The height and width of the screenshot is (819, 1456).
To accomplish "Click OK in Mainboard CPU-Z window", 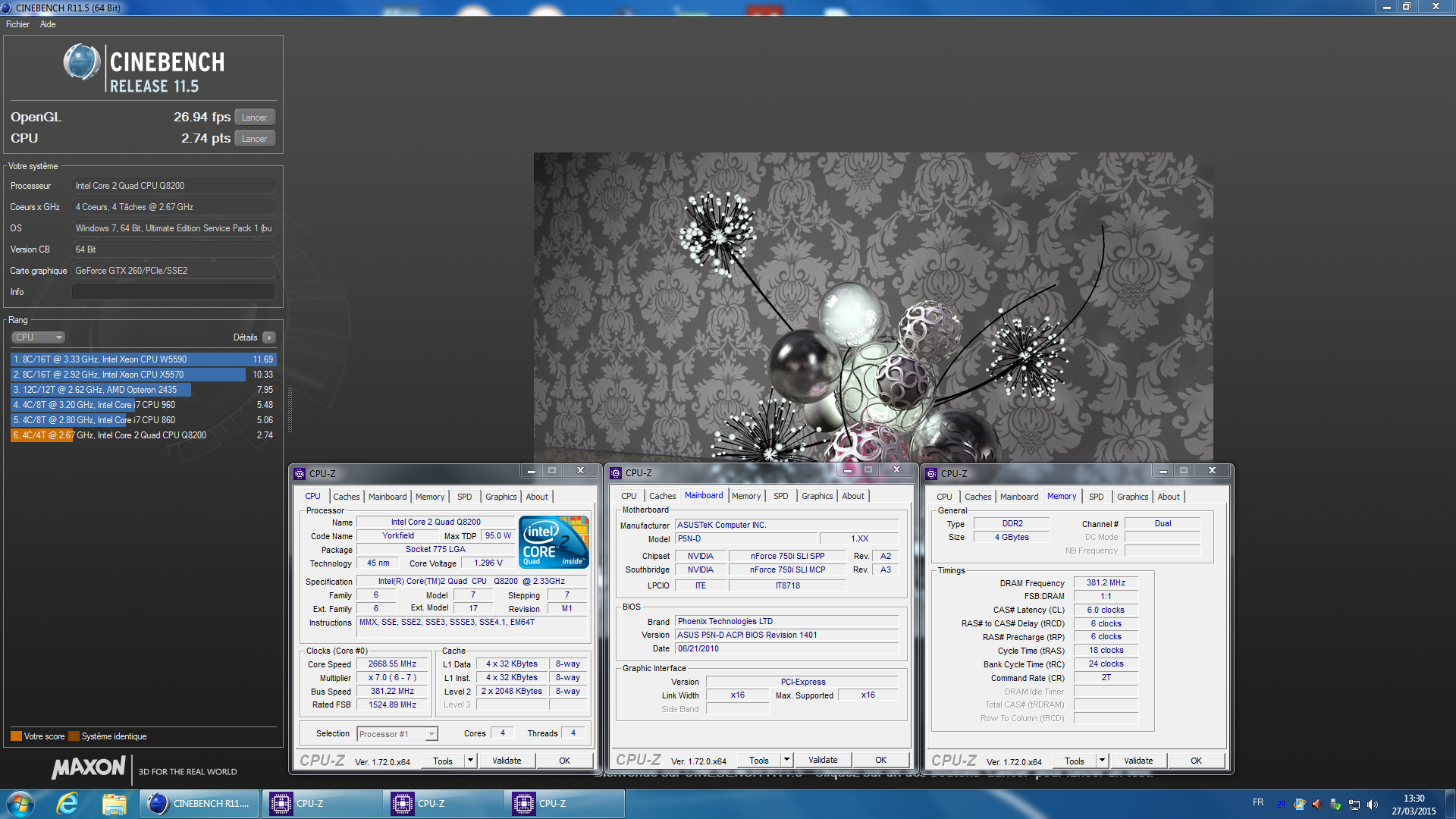I will point(880,760).
